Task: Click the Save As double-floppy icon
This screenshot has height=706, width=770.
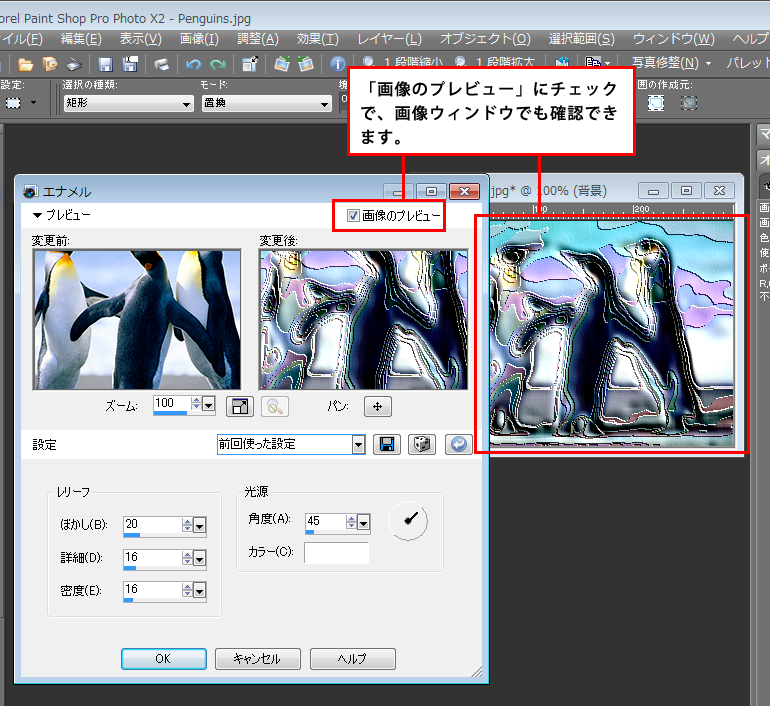Action: [130, 64]
